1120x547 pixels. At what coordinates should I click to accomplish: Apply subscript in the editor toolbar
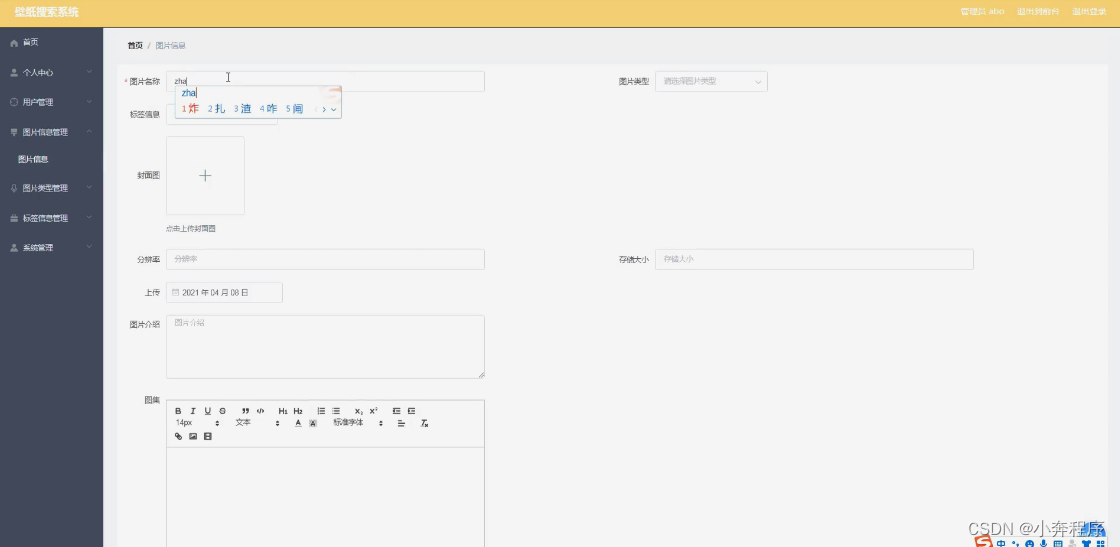(359, 411)
